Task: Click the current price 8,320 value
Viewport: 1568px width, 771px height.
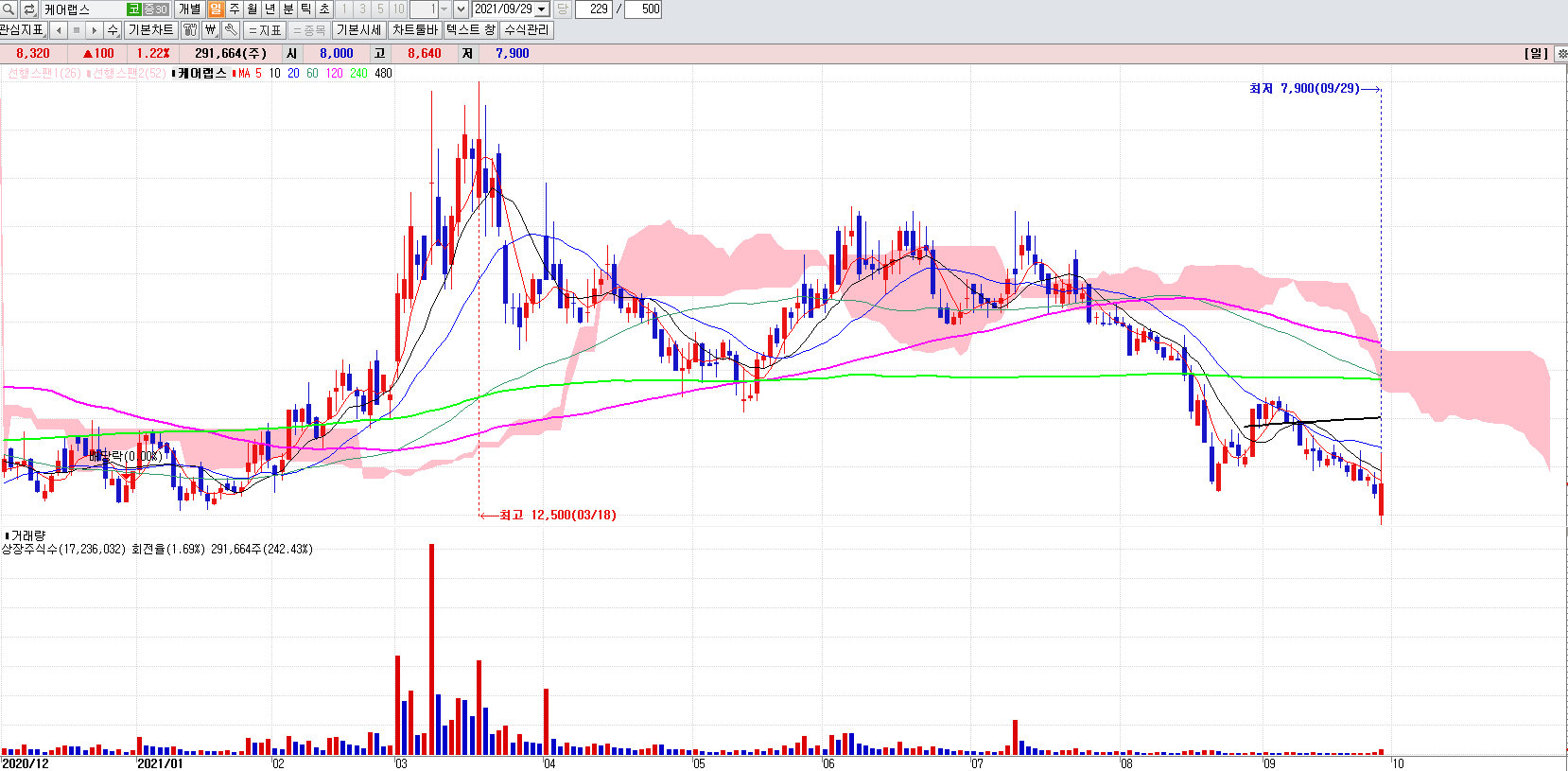Action: 33,54
